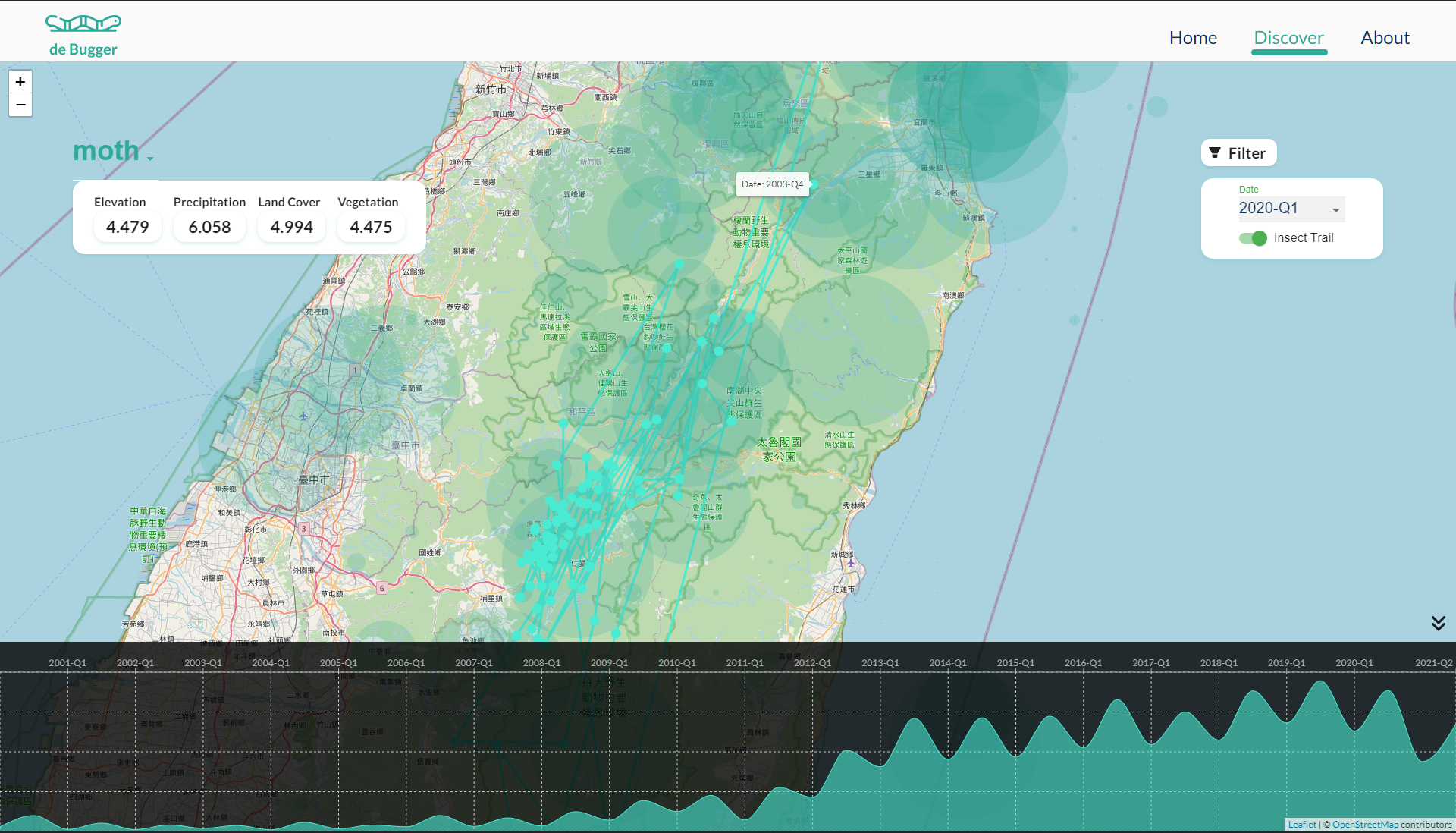Open the About page

click(x=1385, y=38)
